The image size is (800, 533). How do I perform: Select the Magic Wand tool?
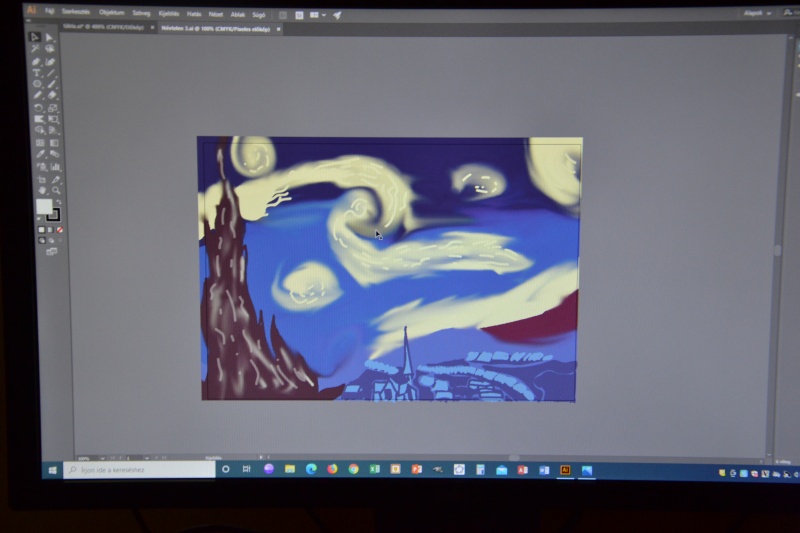35,48
